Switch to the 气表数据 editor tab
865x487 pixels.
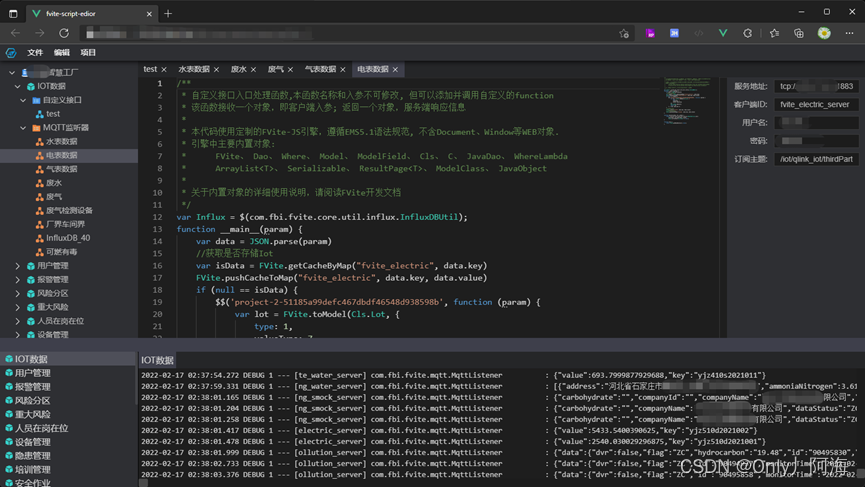click(321, 69)
